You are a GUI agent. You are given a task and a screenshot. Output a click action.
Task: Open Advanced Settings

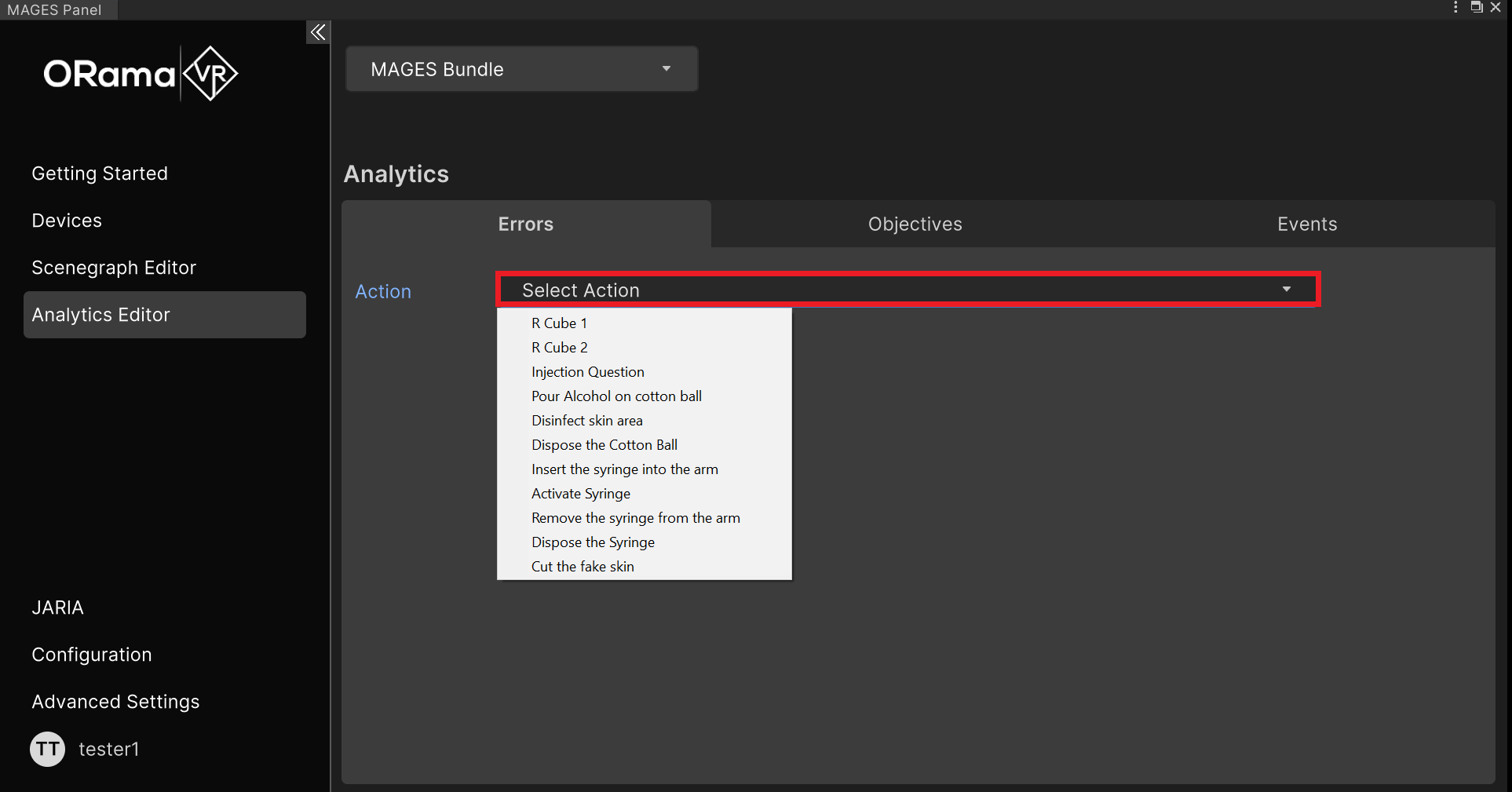(115, 701)
